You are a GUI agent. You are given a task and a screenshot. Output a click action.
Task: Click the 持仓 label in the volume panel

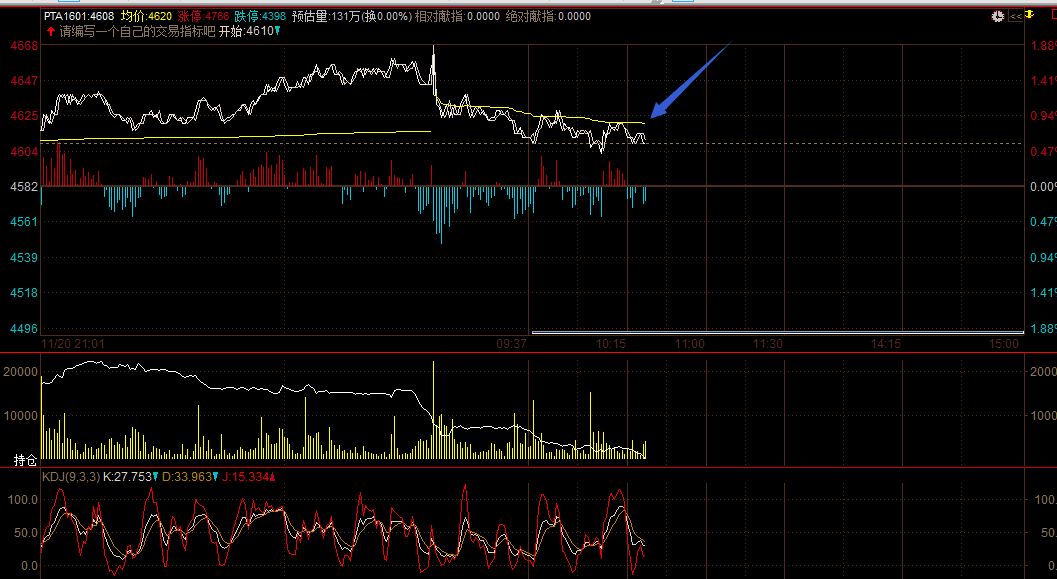[25, 460]
